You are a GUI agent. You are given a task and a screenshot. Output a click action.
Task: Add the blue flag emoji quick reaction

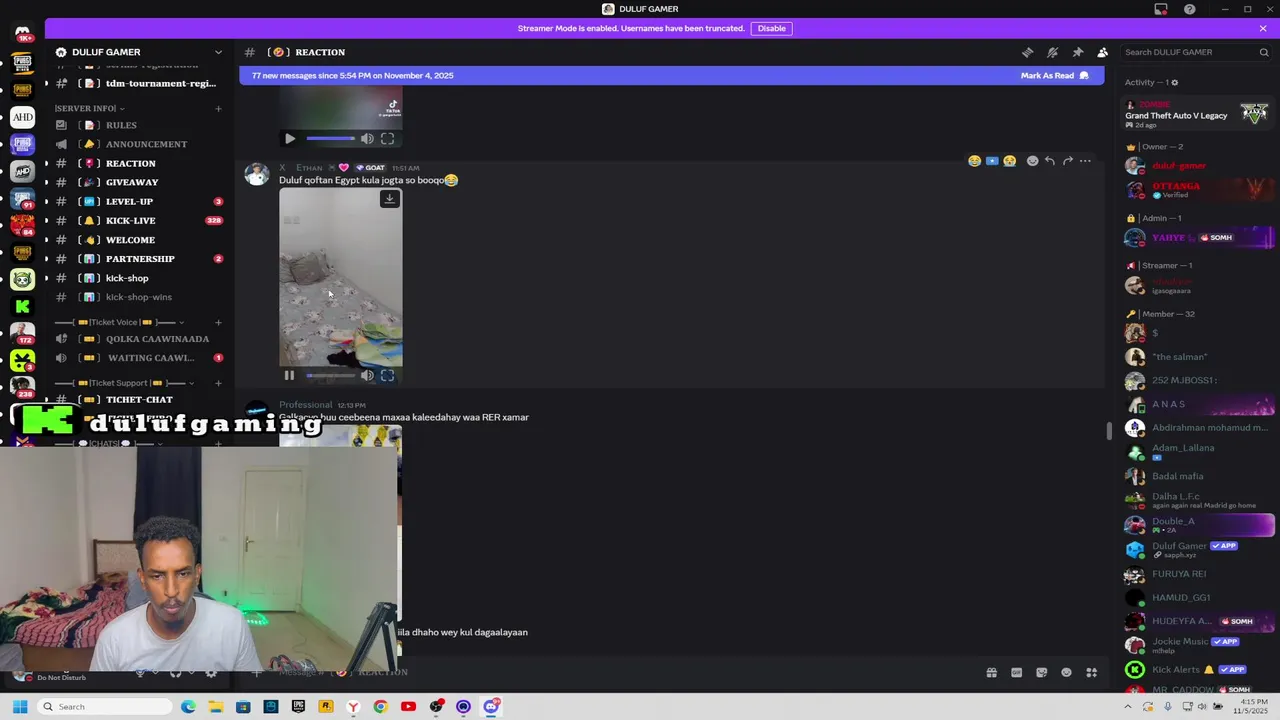click(x=992, y=161)
